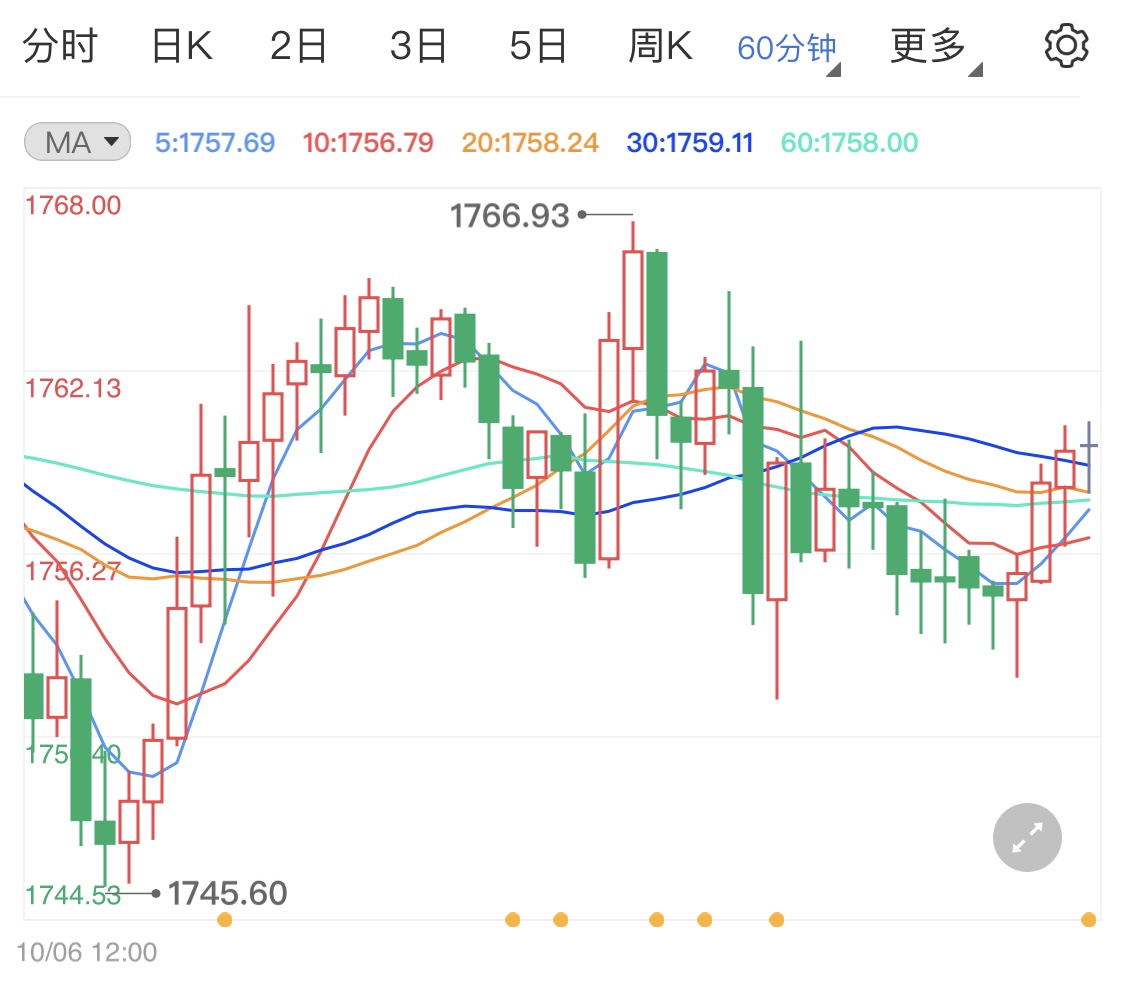Click the MA5 value 1757.69
Image resolution: width=1125 pixels, height=984 pixels.
218,142
